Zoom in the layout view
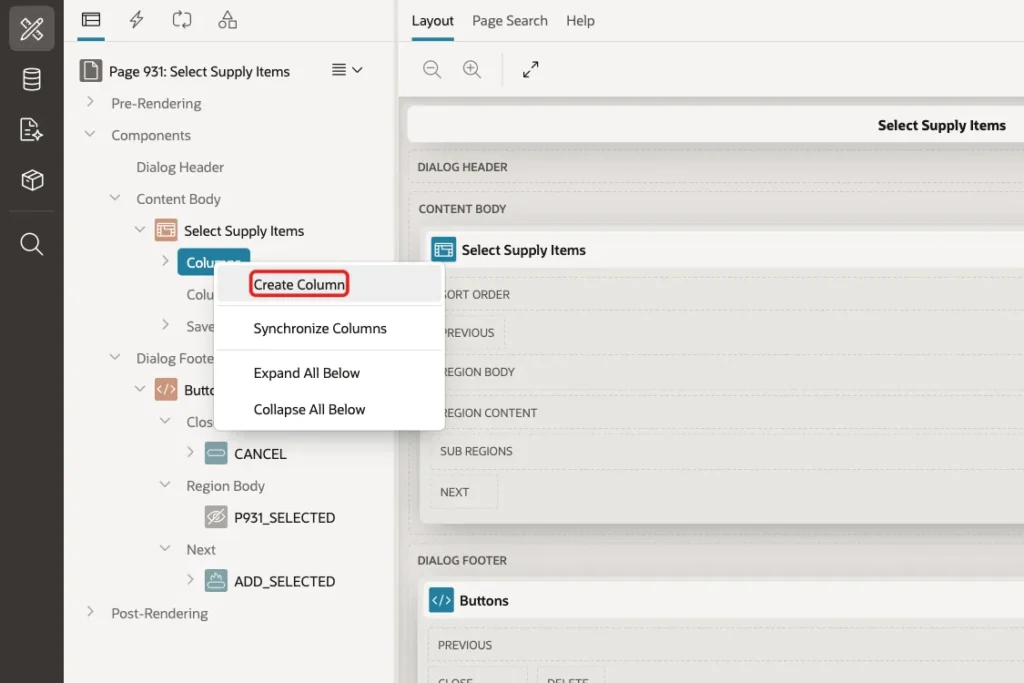 472,69
